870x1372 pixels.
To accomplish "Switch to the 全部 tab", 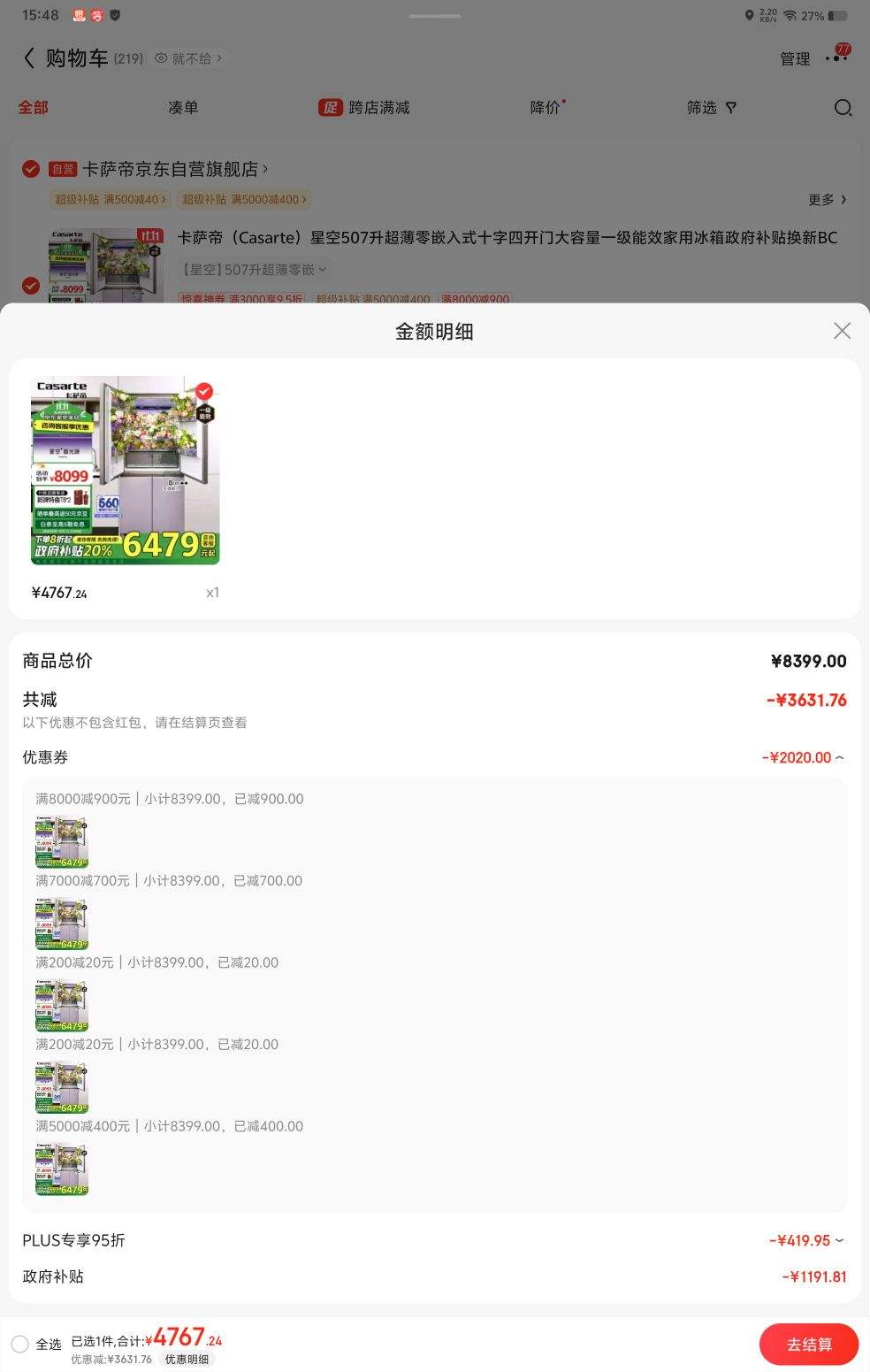I will (x=34, y=108).
